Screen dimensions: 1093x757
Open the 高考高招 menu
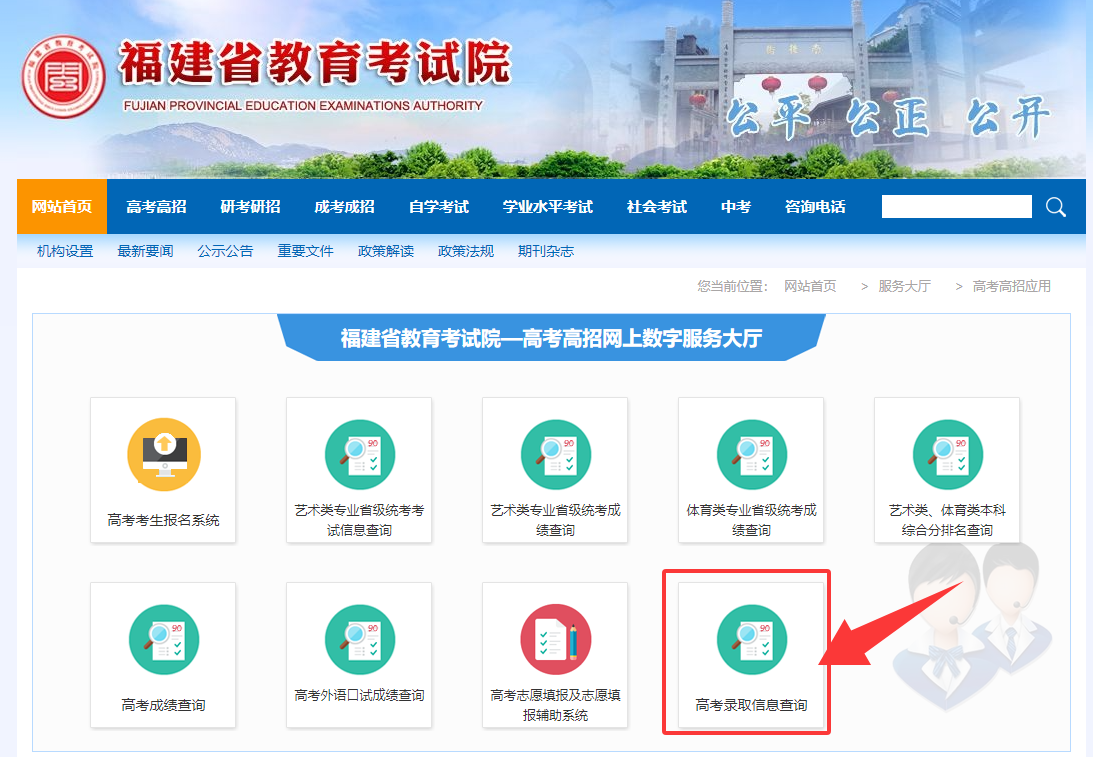click(x=156, y=206)
